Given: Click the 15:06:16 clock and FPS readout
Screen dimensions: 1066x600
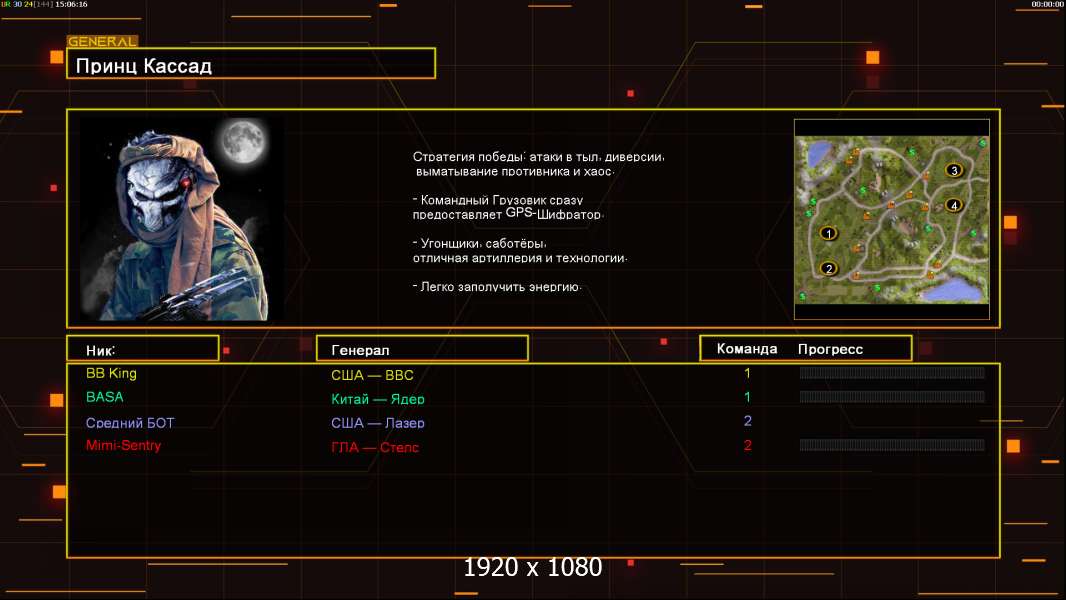Looking at the screenshot, I should (x=44, y=4).
